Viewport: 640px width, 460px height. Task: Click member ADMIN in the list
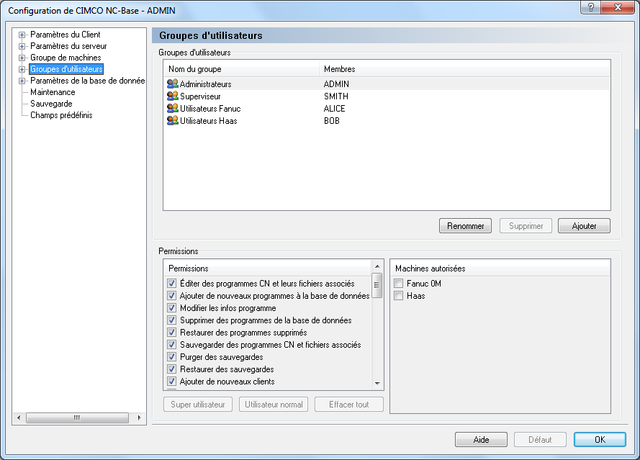336,84
